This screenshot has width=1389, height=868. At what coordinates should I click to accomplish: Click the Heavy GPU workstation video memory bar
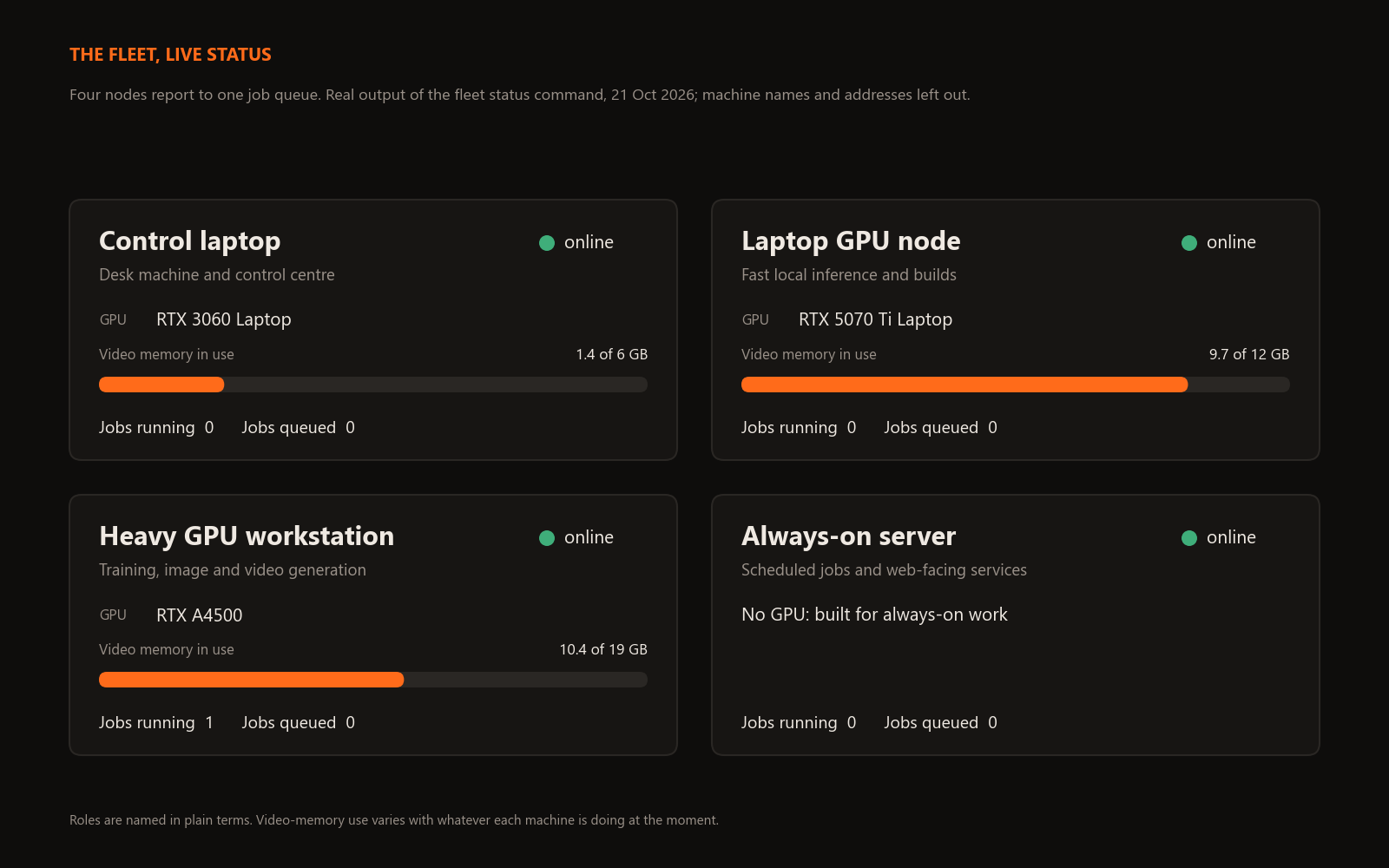(373, 680)
